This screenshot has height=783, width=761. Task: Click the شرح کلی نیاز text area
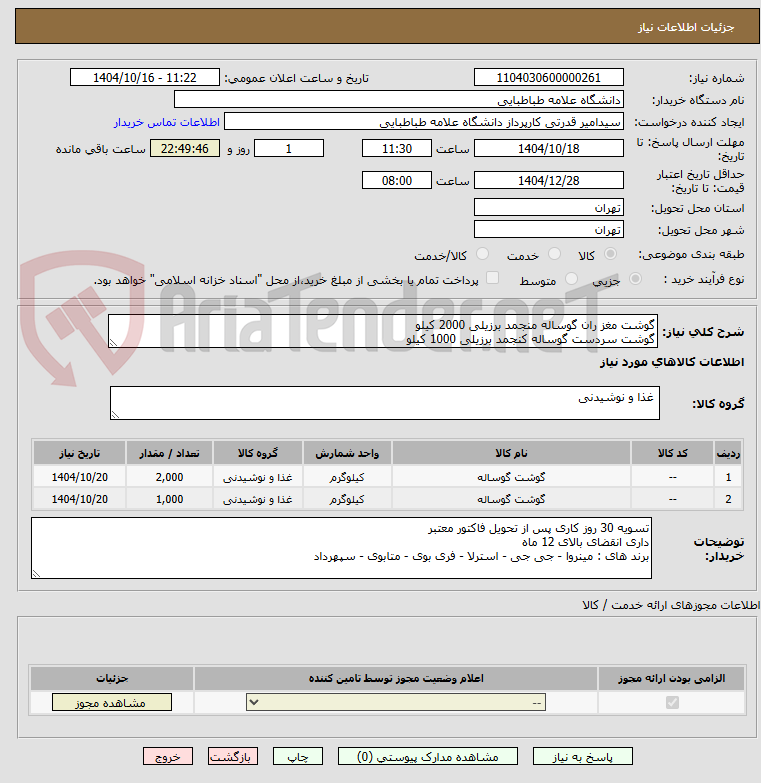(x=383, y=331)
